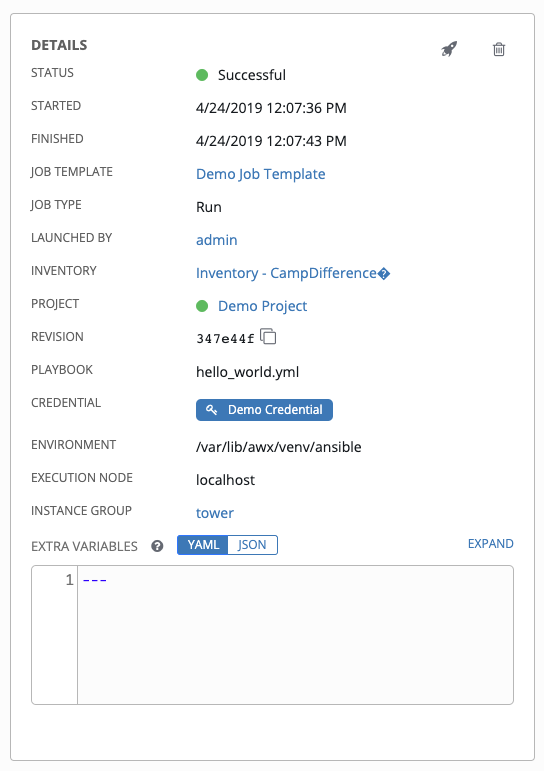Open the tower instance group link
Viewport: 544px width, 771px height.
pyautogui.click(x=214, y=513)
